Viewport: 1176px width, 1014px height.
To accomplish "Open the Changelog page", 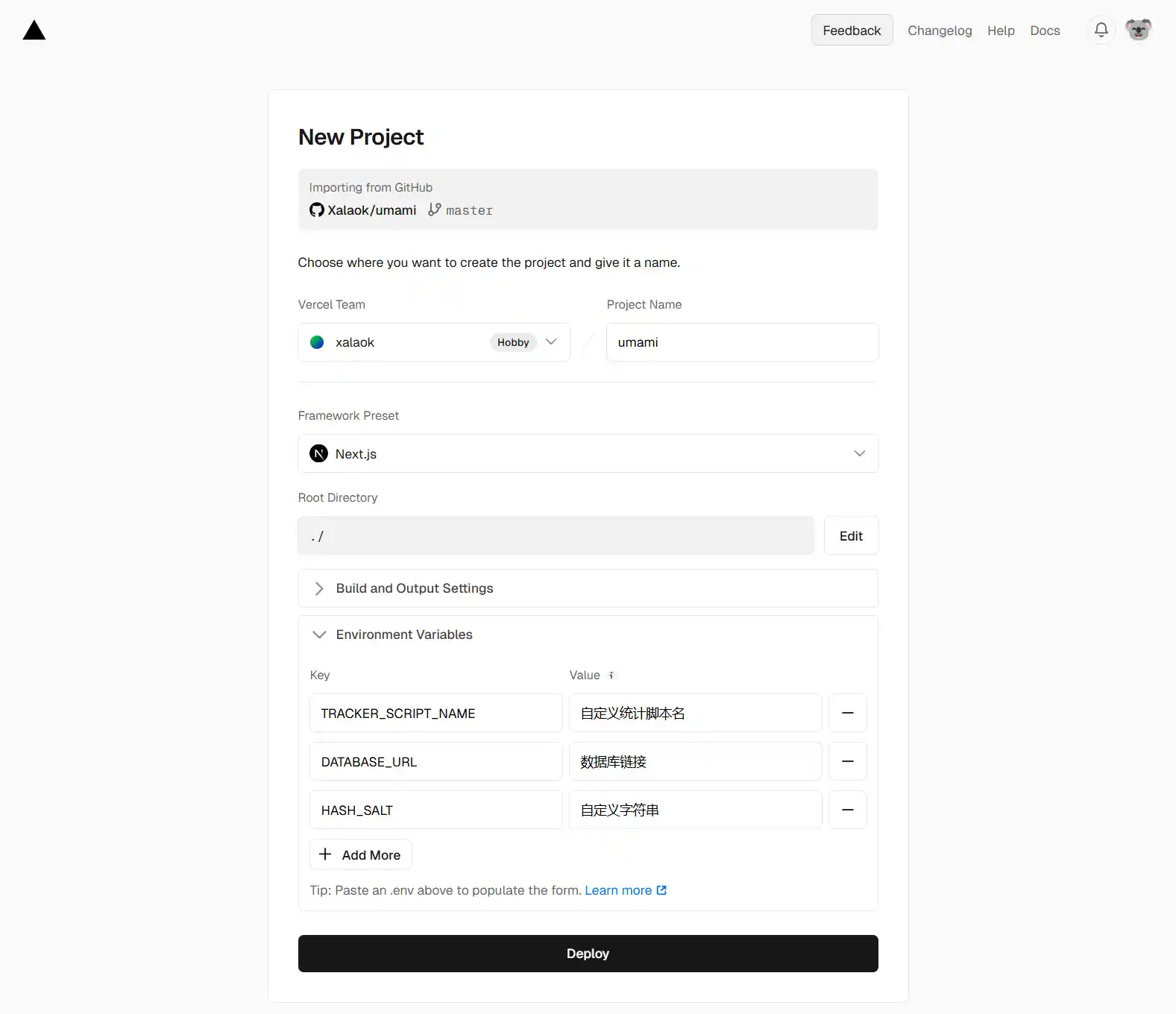I will pyautogui.click(x=940, y=31).
